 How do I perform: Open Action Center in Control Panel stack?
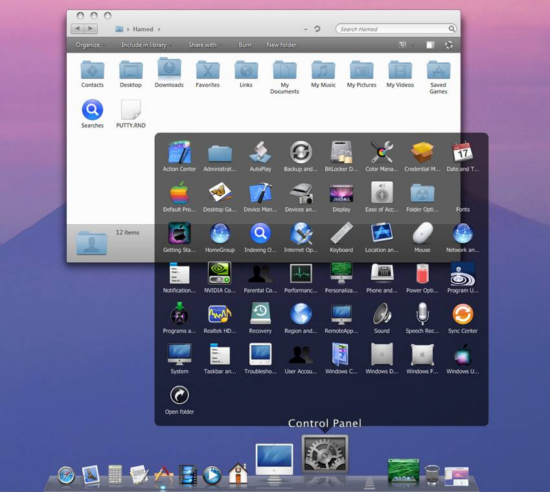tap(179, 153)
